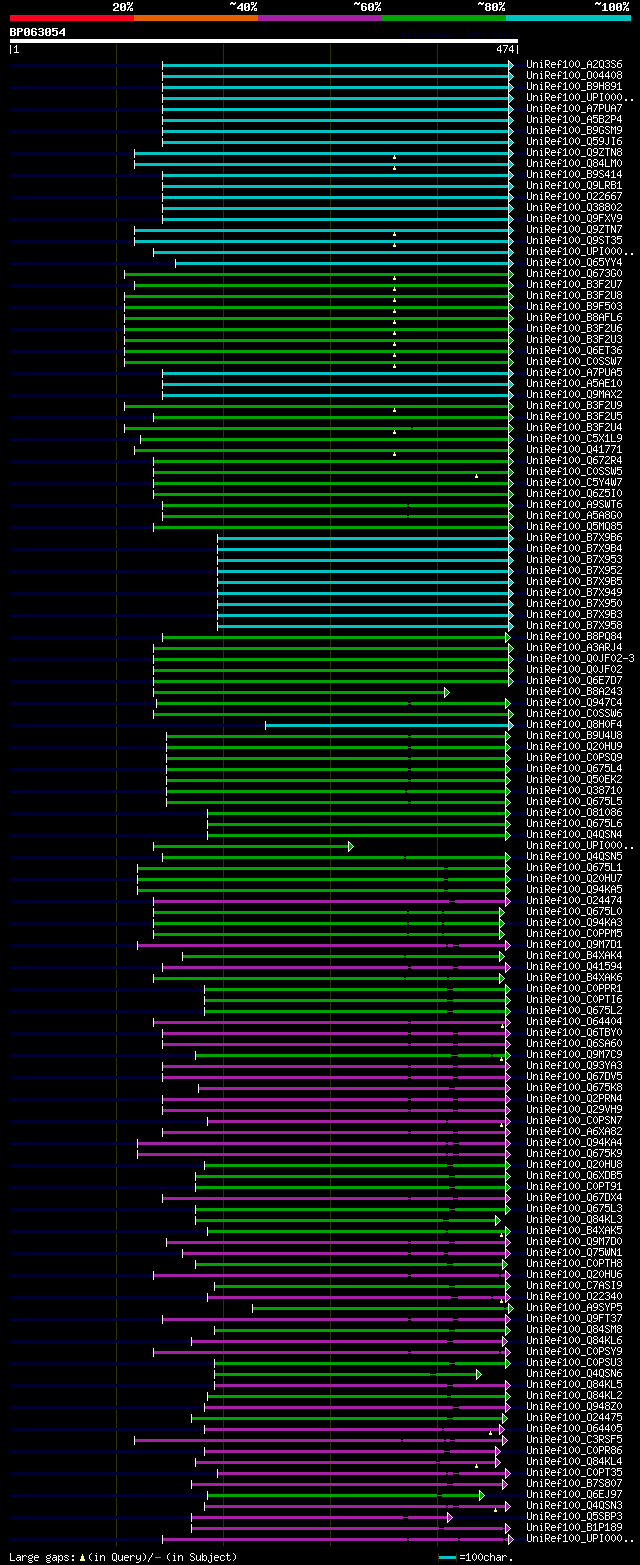Open hit UniRef100_B9H891
Image resolution: width=640 pixels, height=1565 pixels.
[576, 86]
